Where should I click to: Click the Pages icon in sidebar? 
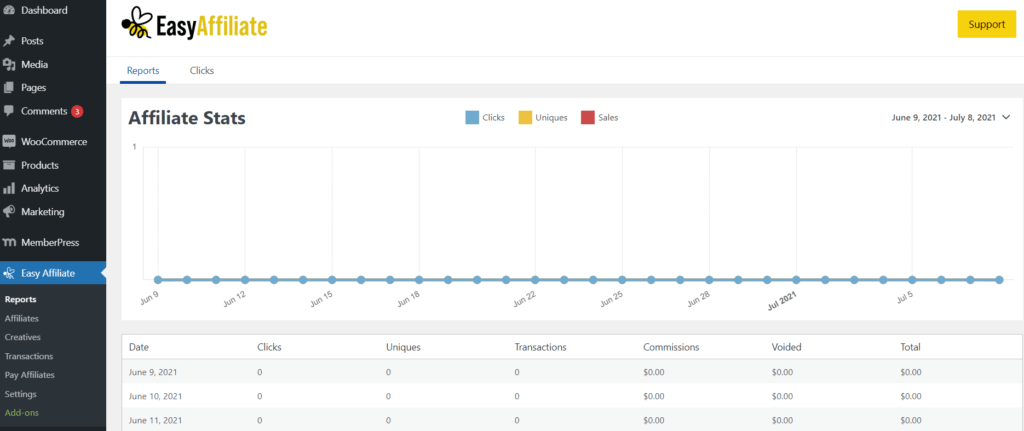tap(9, 87)
